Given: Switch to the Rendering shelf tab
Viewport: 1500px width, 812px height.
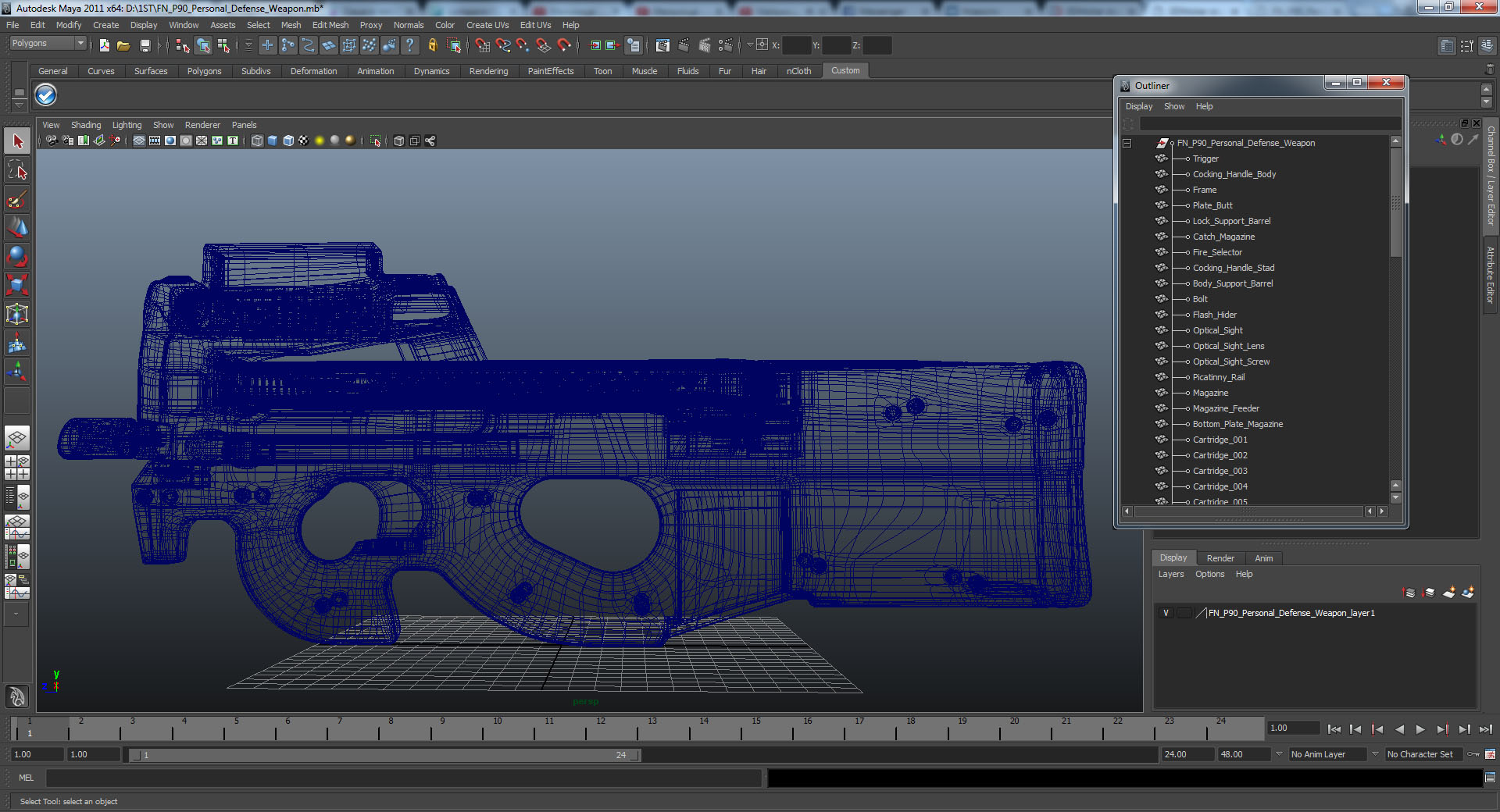Looking at the screenshot, I should point(488,71).
